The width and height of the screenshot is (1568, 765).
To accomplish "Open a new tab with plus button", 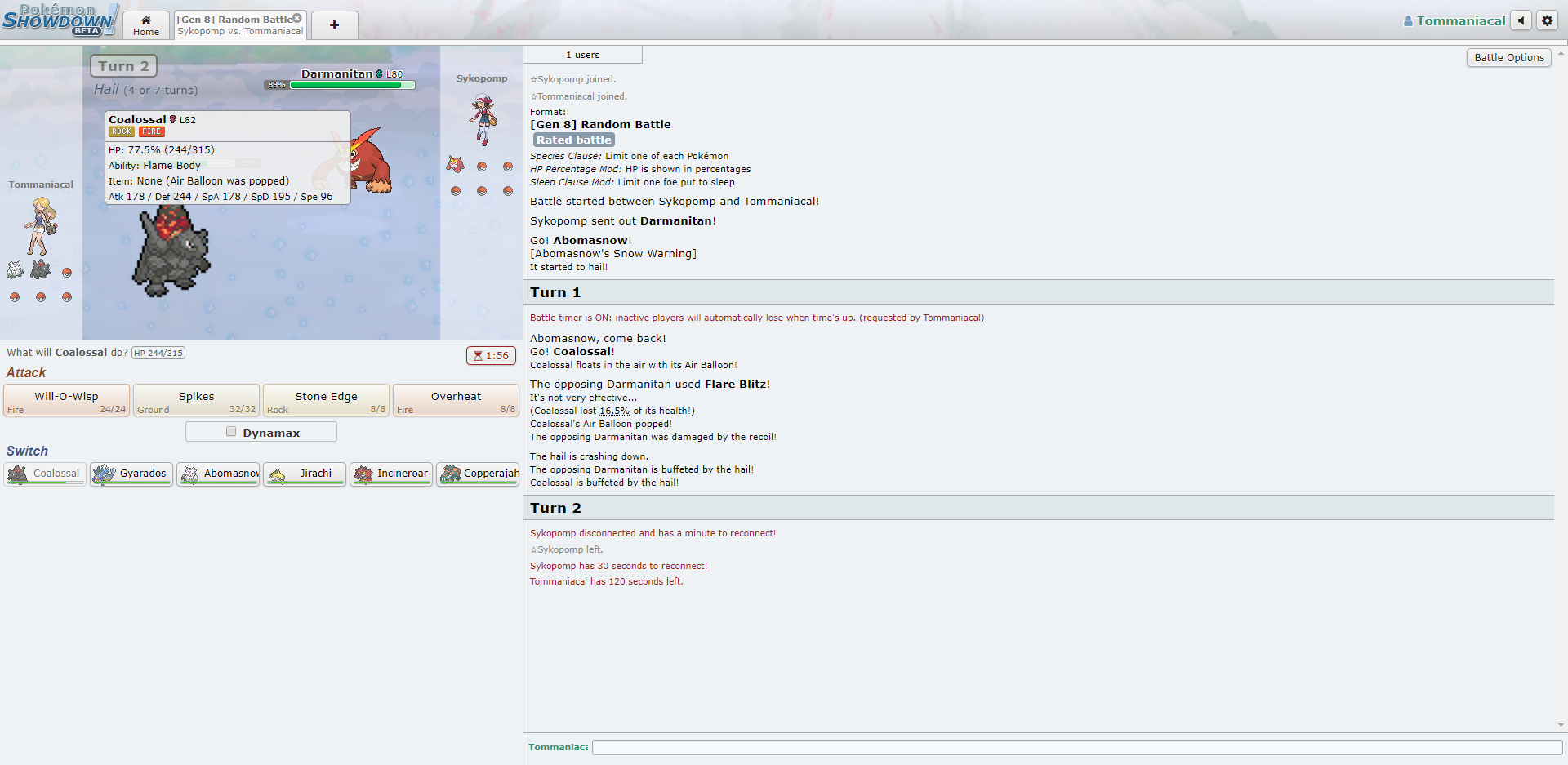I will click(335, 25).
